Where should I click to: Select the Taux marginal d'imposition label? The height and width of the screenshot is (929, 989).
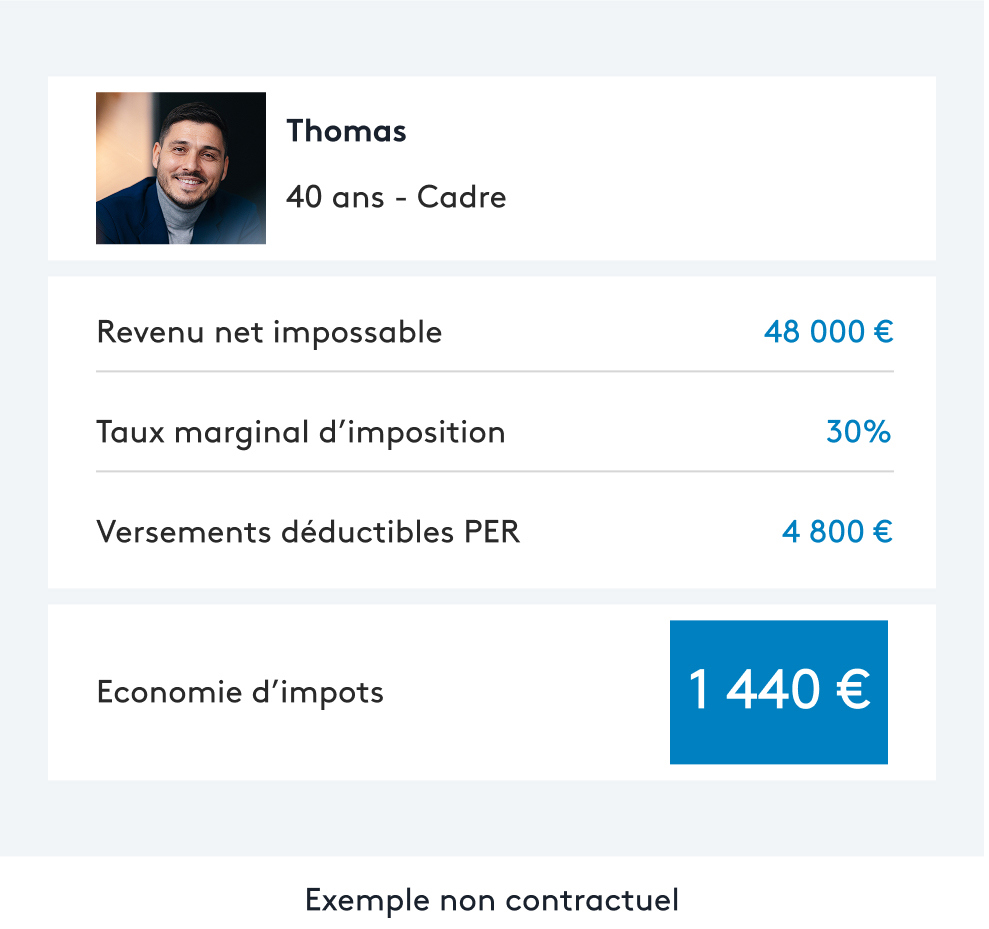click(300, 432)
